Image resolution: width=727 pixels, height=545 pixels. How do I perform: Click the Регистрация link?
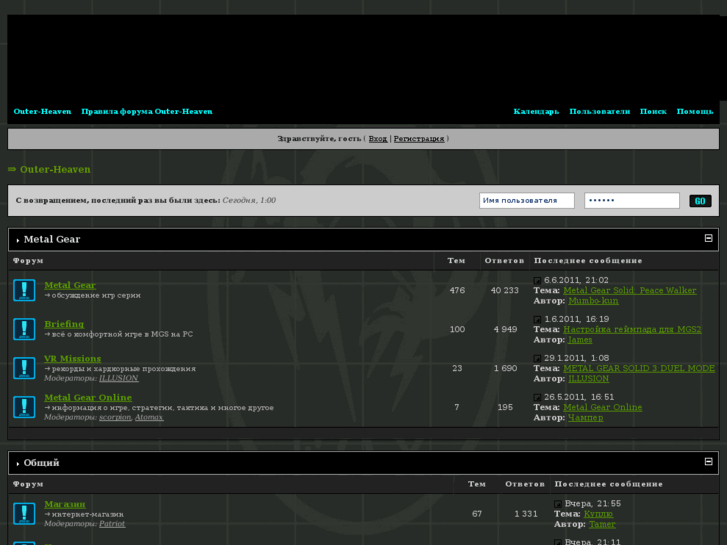pyautogui.click(x=419, y=139)
